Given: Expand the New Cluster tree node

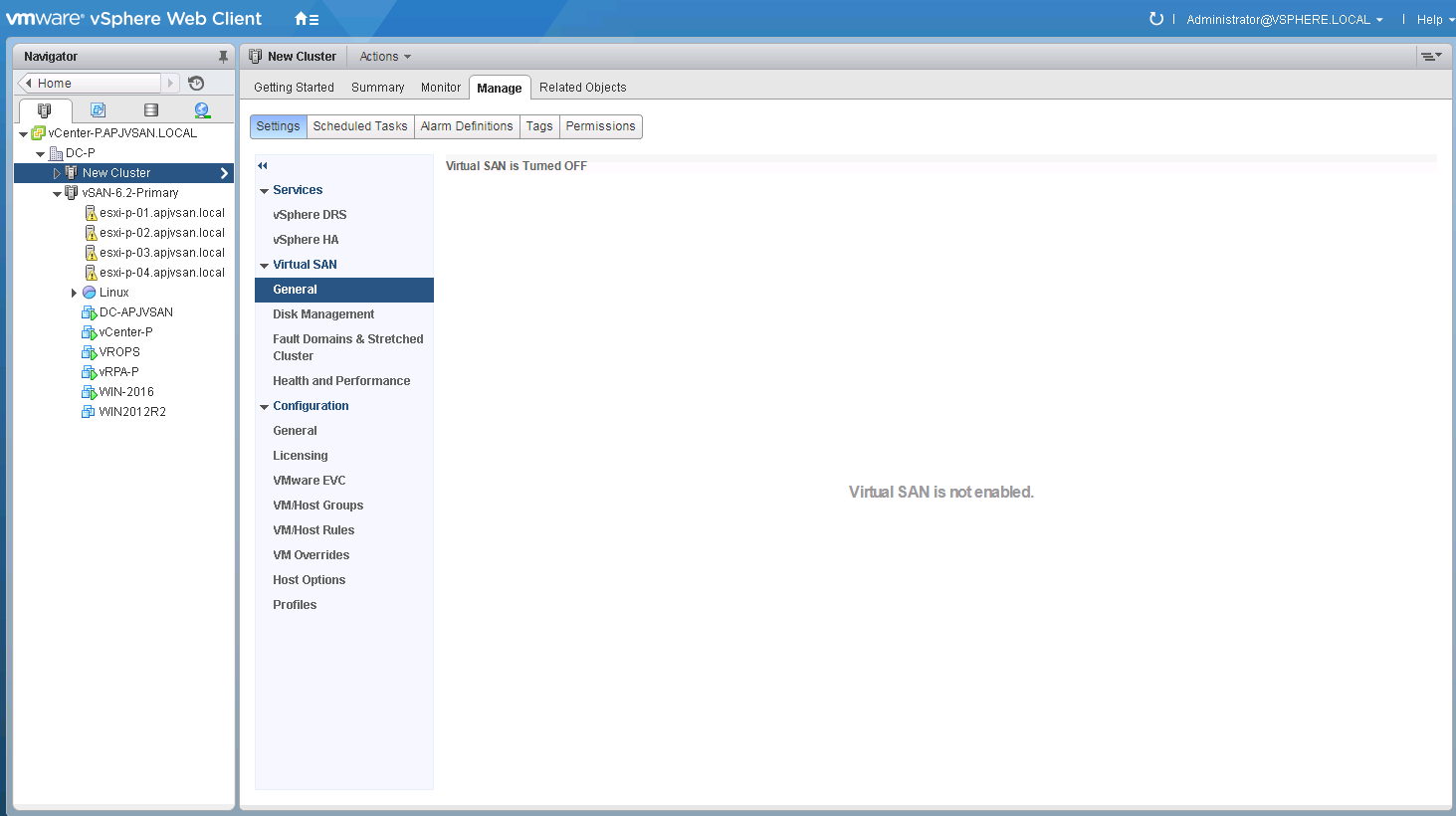Looking at the screenshot, I should [57, 173].
